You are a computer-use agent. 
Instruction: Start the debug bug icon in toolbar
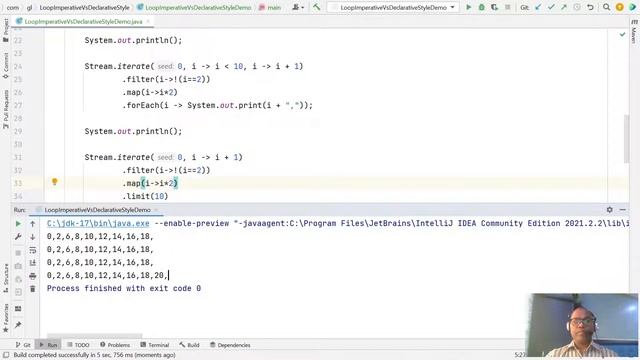482,7
